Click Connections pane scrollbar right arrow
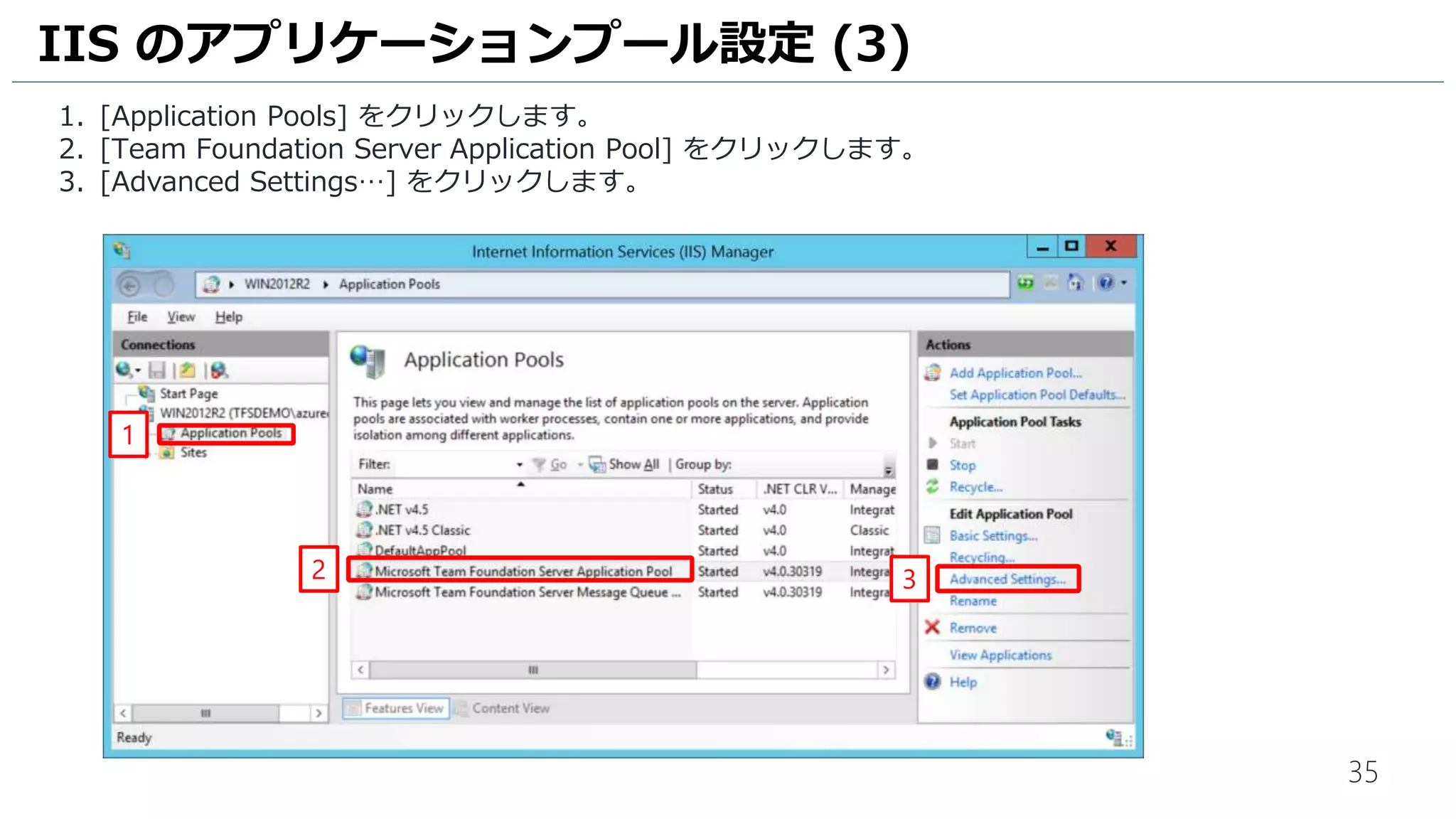The height and width of the screenshot is (819, 1456). [318, 713]
